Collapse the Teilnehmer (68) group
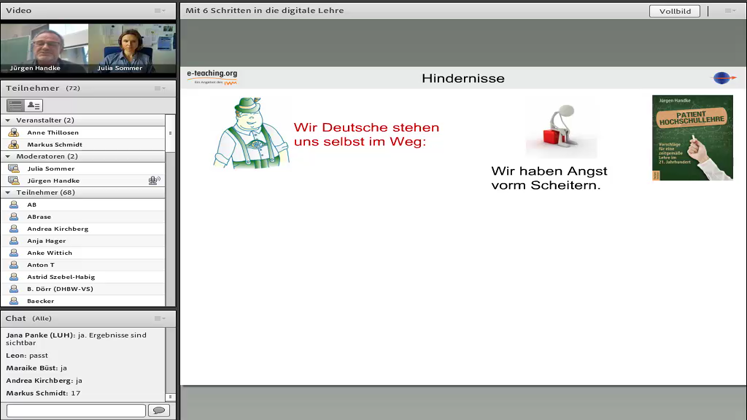The image size is (747, 420). tap(8, 193)
